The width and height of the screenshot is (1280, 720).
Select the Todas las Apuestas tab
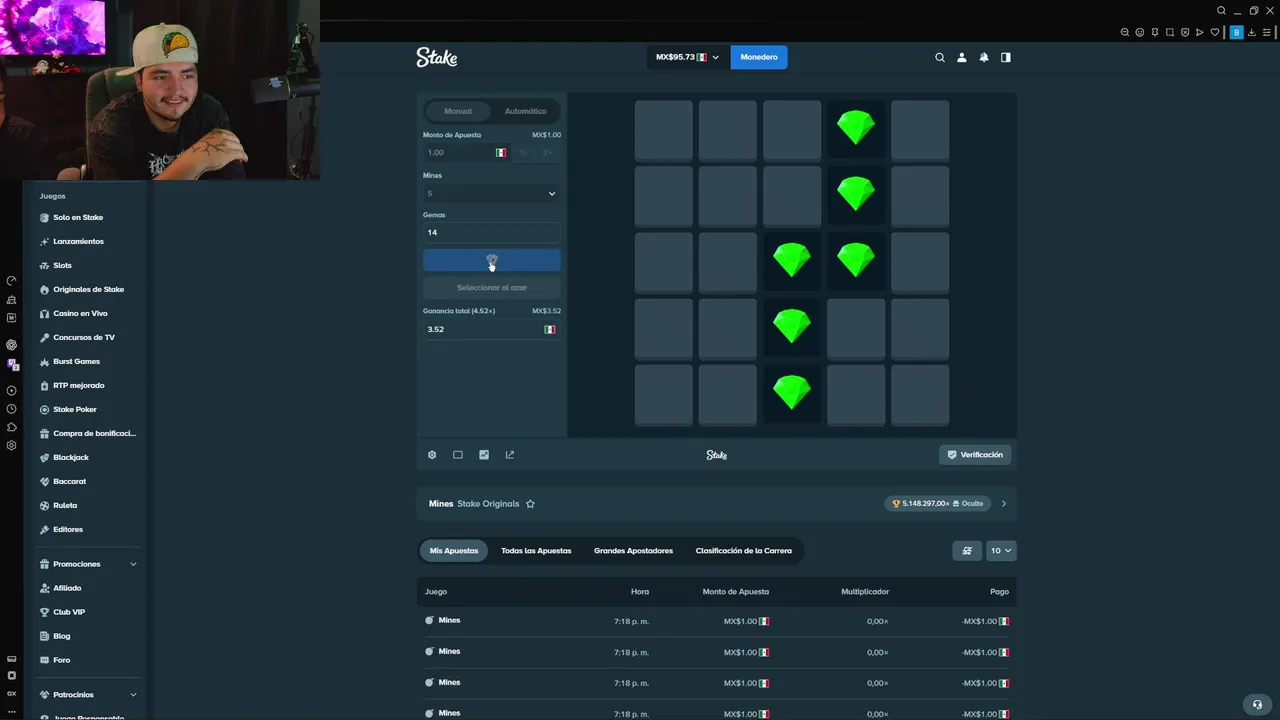[536, 551]
